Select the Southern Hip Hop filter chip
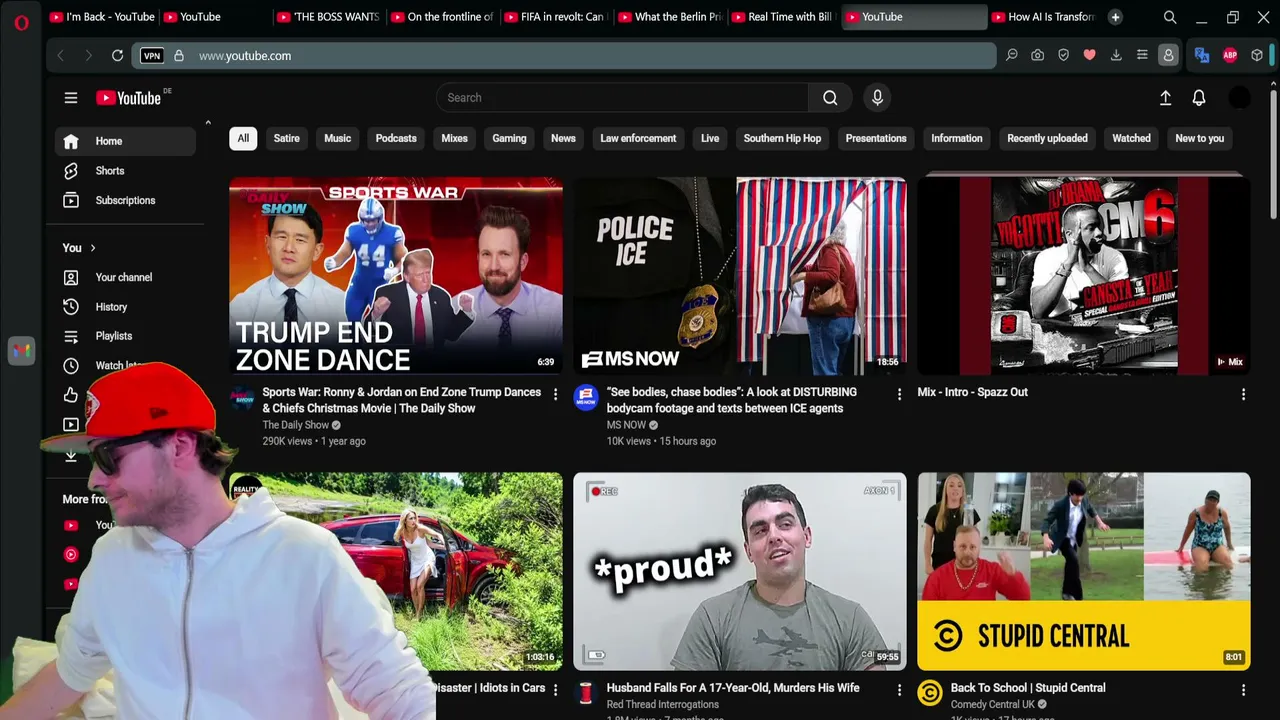Viewport: 1280px width, 720px height. (782, 138)
